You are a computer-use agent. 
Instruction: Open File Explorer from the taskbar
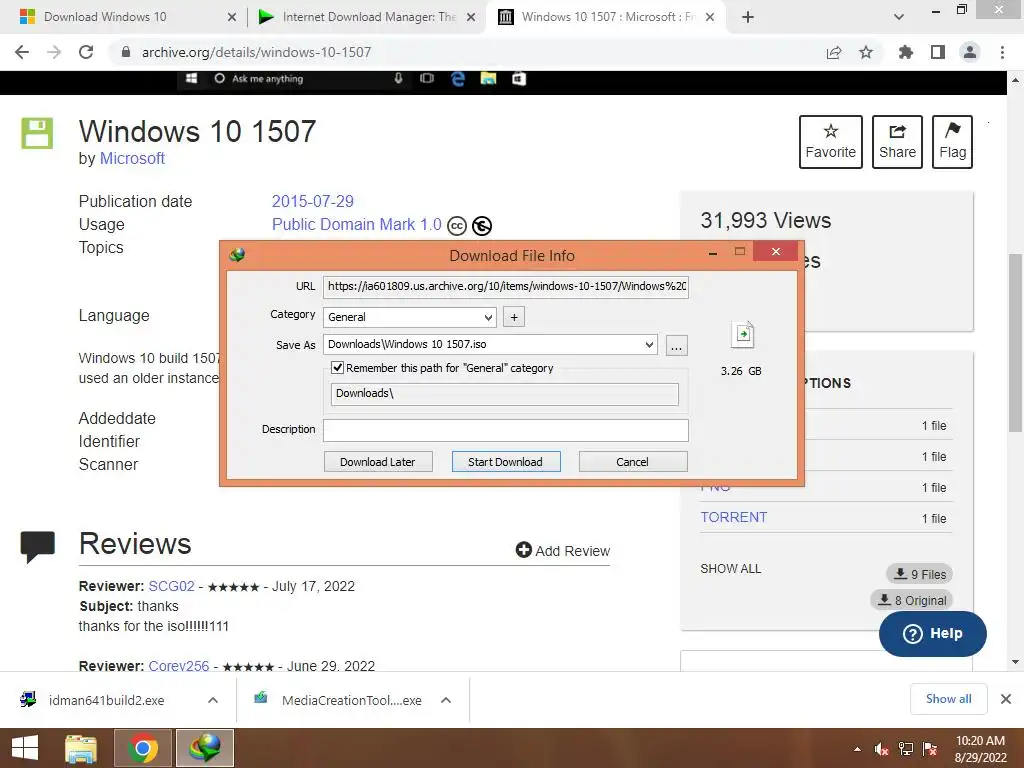81,748
